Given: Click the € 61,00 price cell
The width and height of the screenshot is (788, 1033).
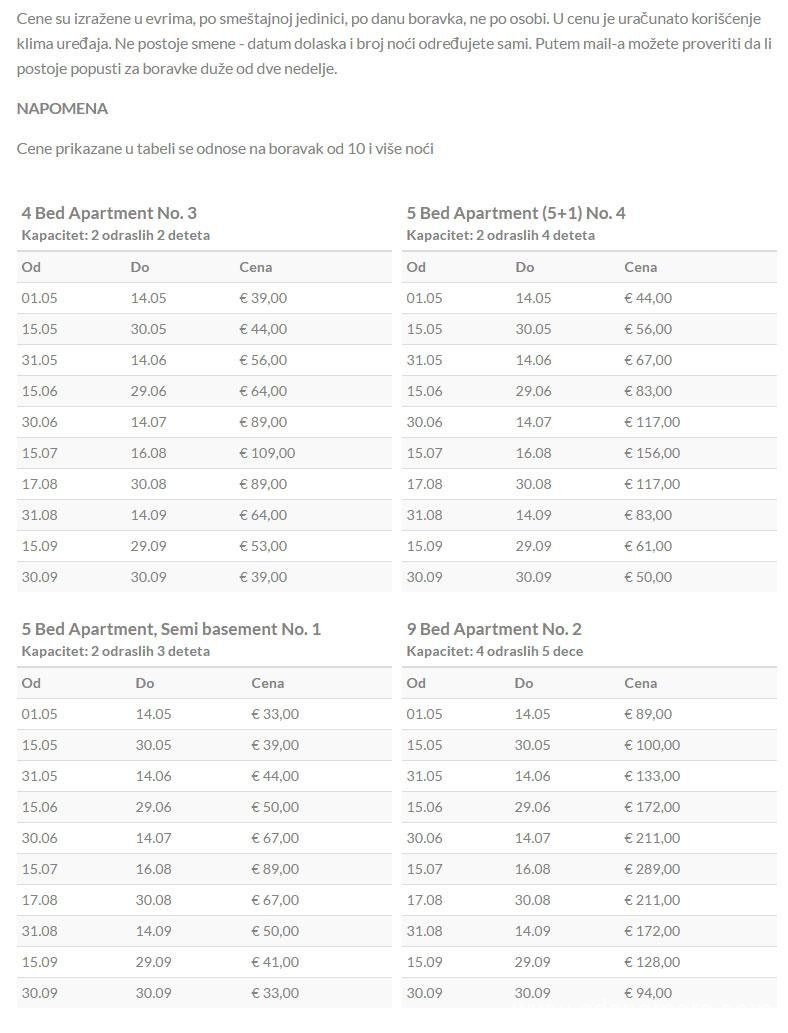Looking at the screenshot, I should point(648,546).
